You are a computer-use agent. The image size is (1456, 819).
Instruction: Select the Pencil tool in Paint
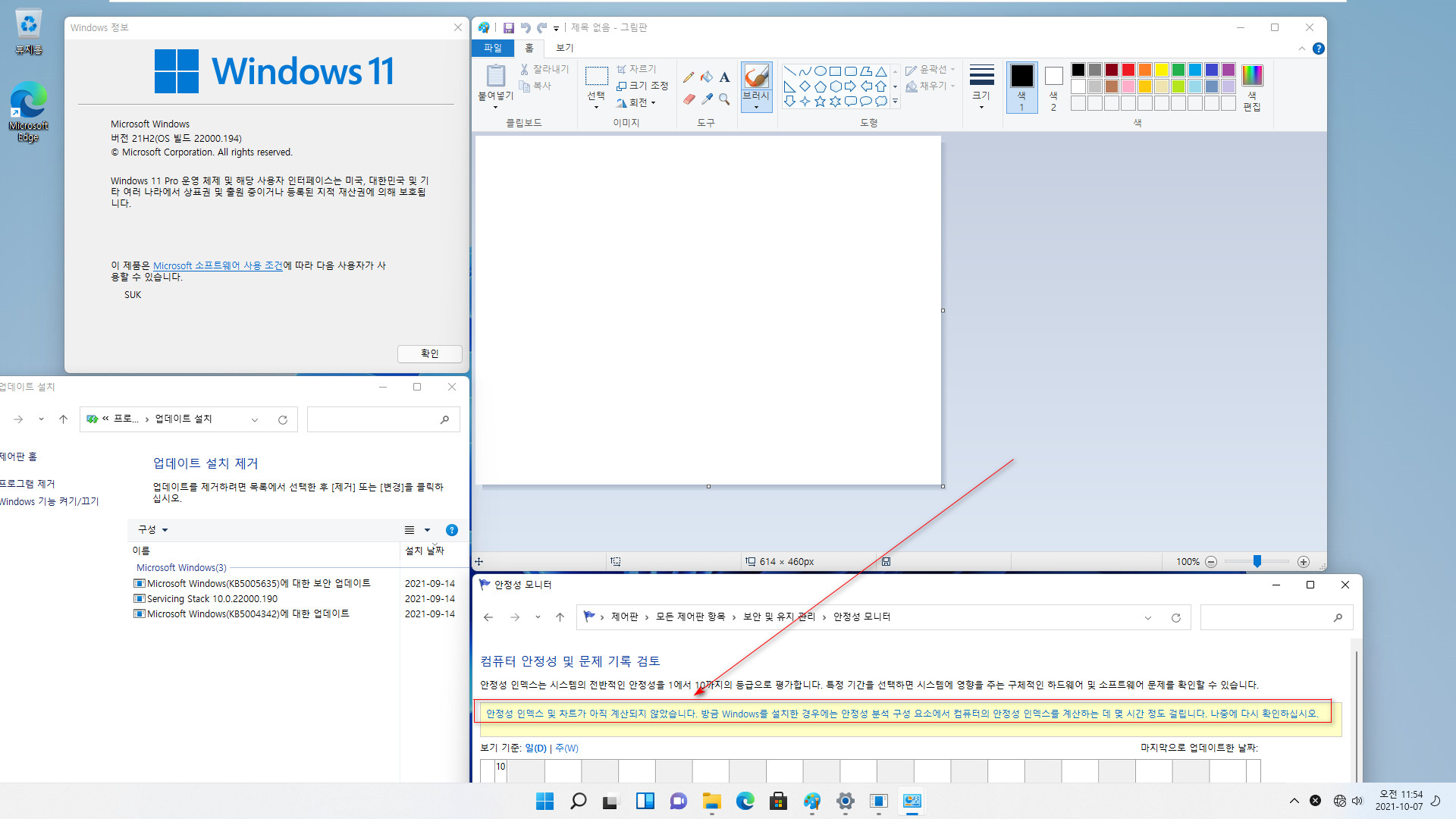[x=689, y=77]
